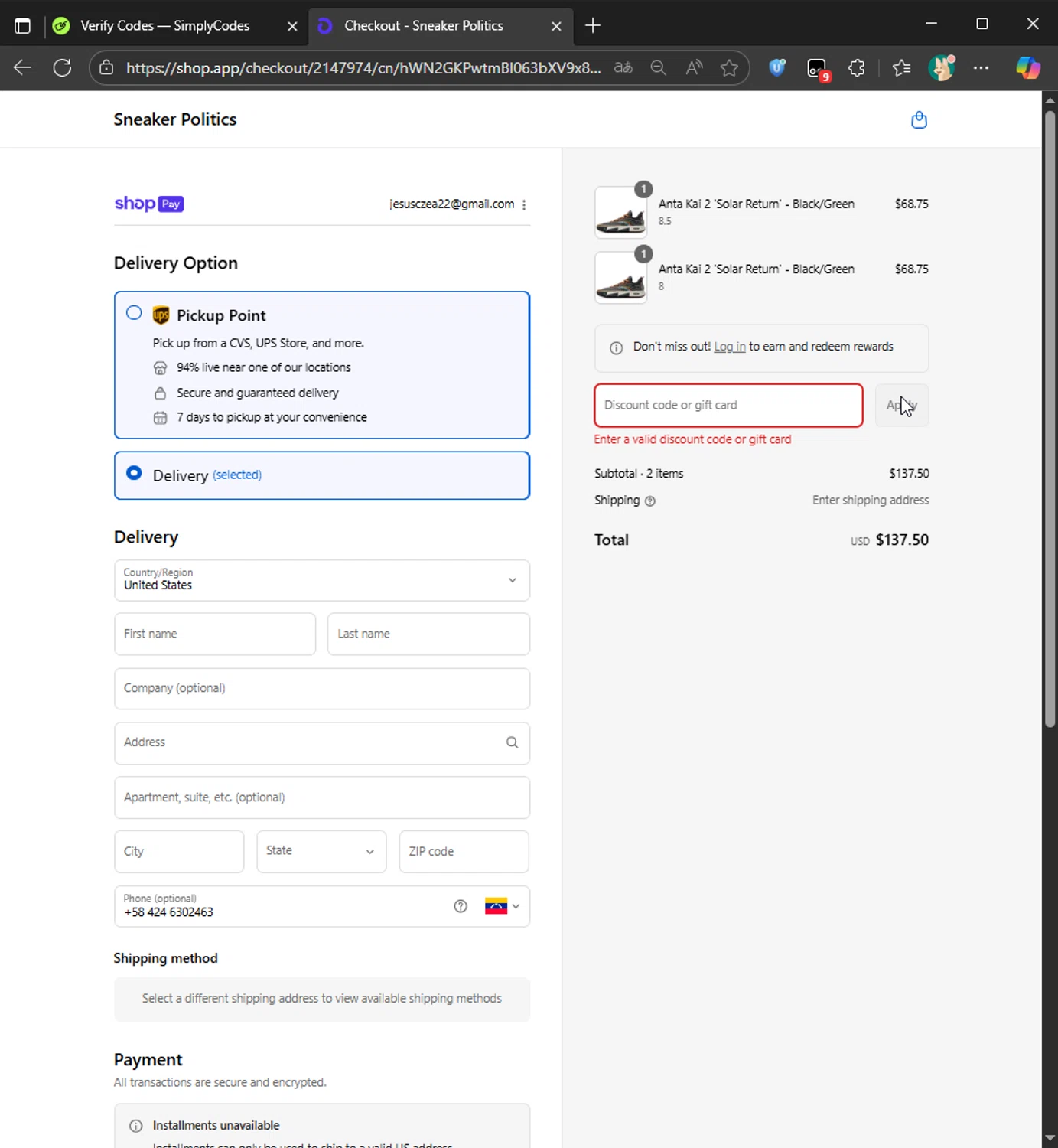Click the Log in rewards link

[729, 347]
